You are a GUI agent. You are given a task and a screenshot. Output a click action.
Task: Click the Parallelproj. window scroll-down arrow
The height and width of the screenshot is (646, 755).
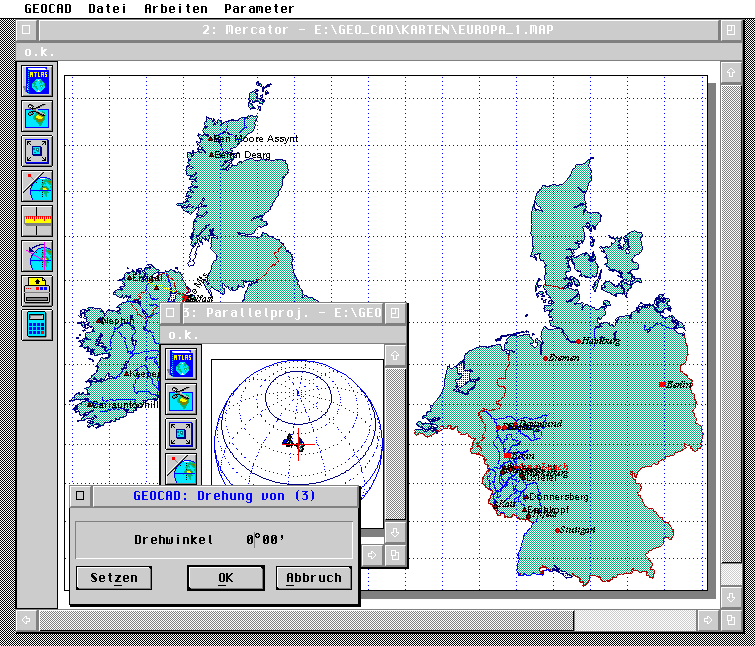click(396, 532)
